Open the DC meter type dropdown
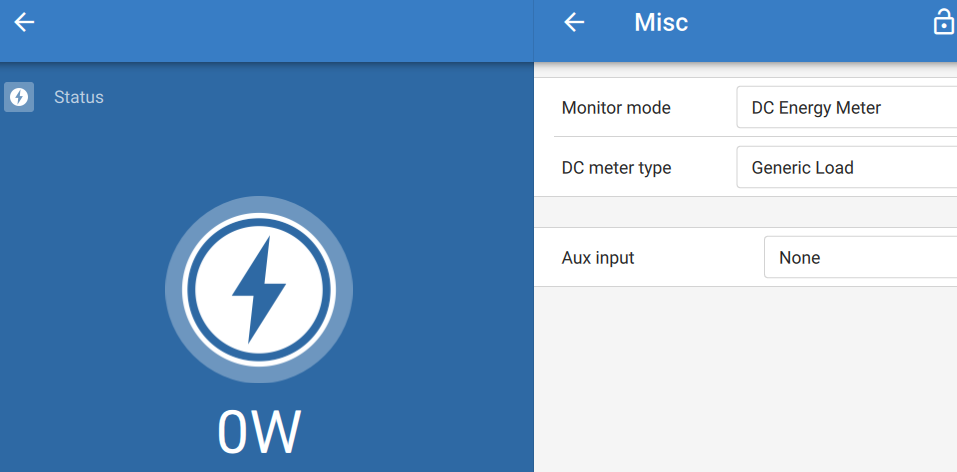This screenshot has width=957, height=472. [x=847, y=167]
